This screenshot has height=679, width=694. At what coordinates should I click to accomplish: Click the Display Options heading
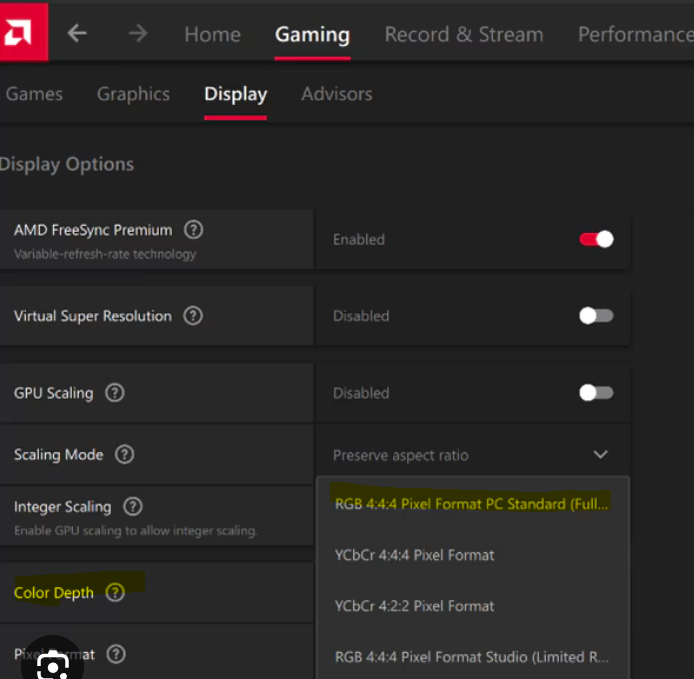(x=67, y=164)
